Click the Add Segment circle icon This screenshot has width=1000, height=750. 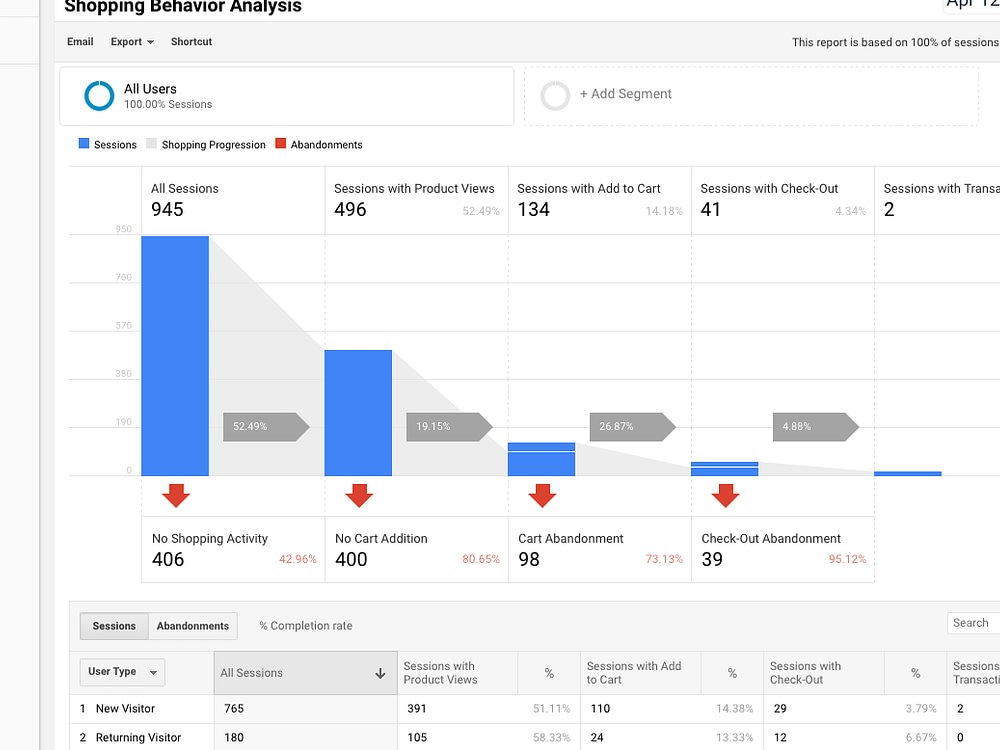pos(555,96)
